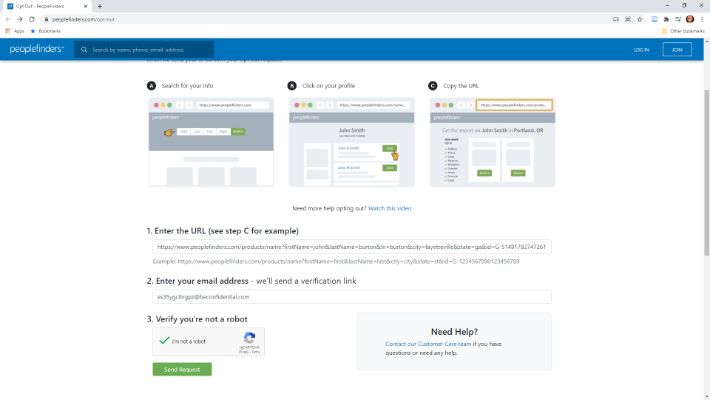Click the cast screen icon in toolbar
Image resolution: width=710 pixels, height=400 pixels.
coord(615,19)
